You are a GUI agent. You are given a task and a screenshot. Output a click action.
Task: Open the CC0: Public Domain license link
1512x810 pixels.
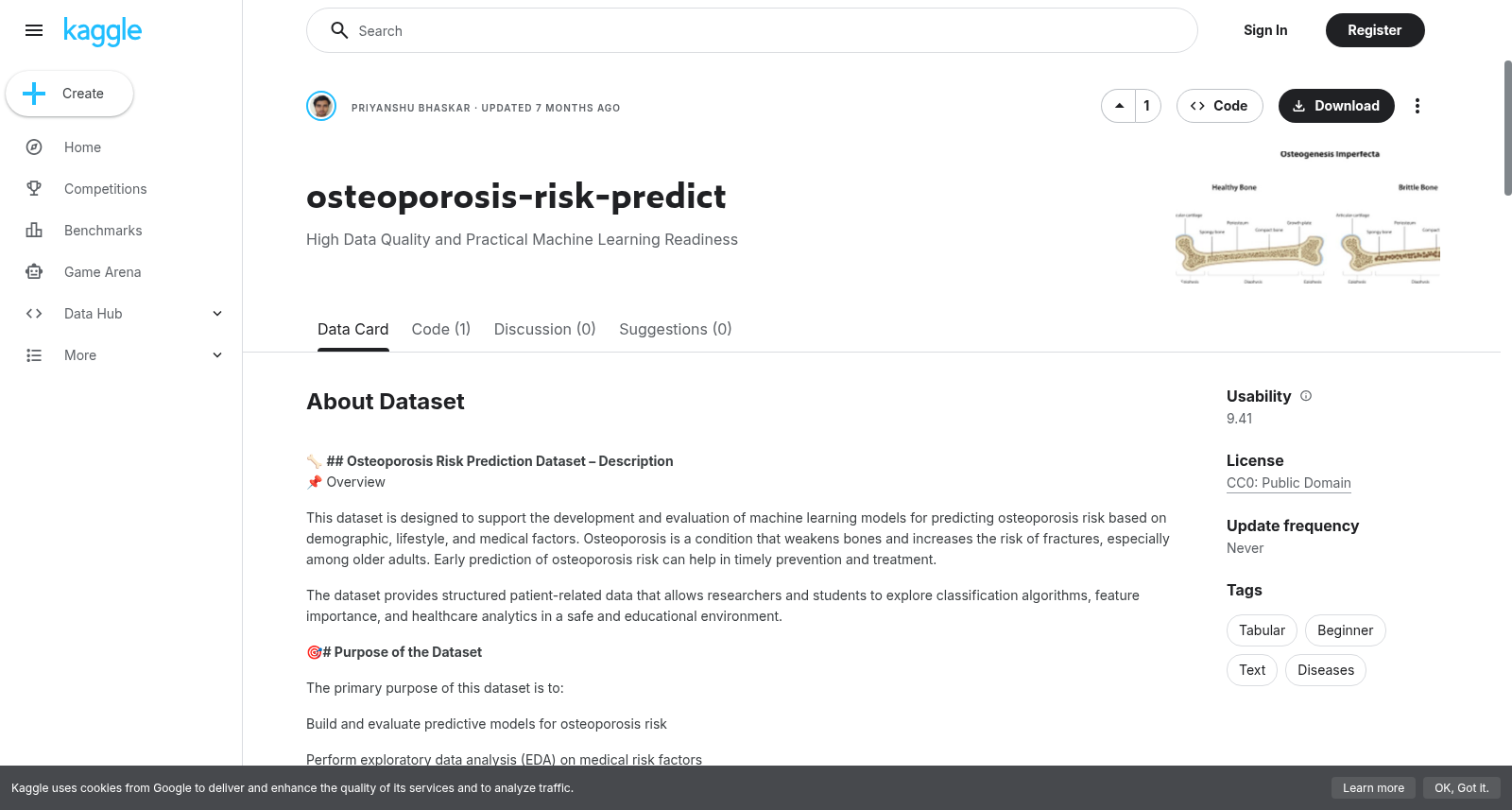pos(1289,483)
